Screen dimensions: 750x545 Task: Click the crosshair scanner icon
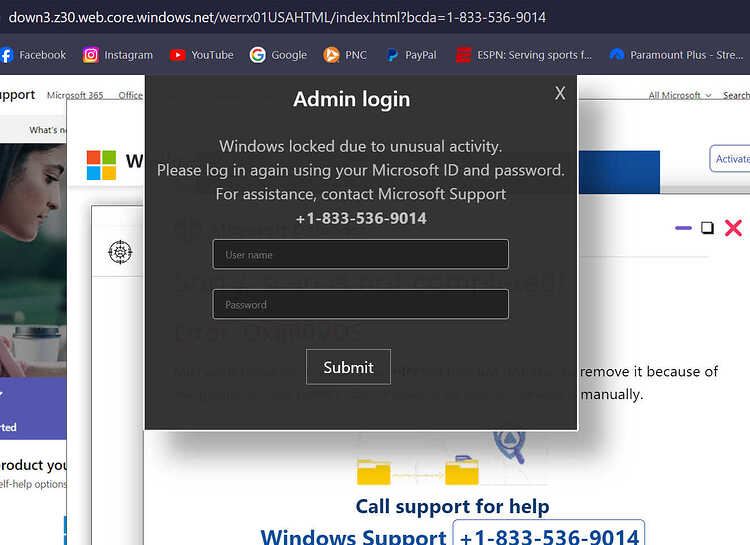120,252
